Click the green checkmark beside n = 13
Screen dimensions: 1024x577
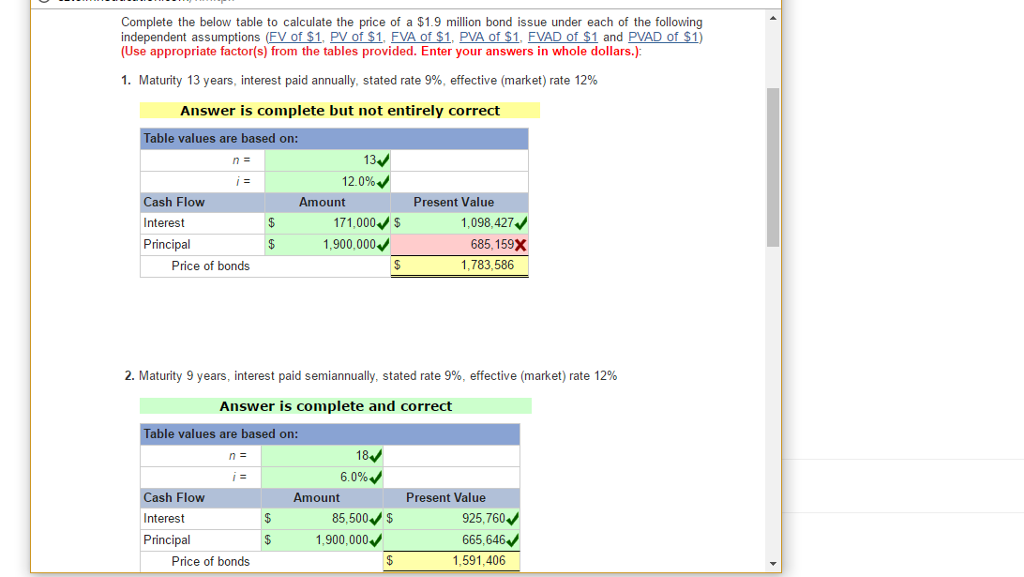tap(381, 160)
